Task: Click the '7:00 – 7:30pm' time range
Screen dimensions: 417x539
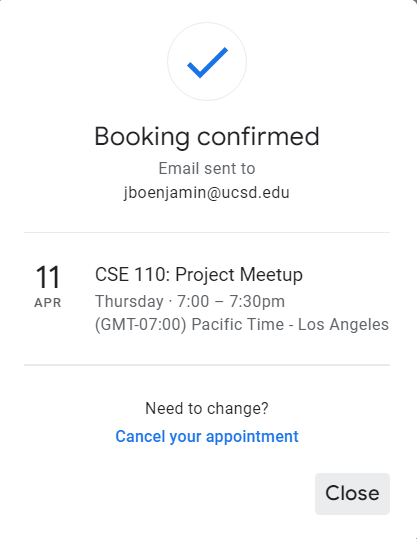Action: point(231,301)
